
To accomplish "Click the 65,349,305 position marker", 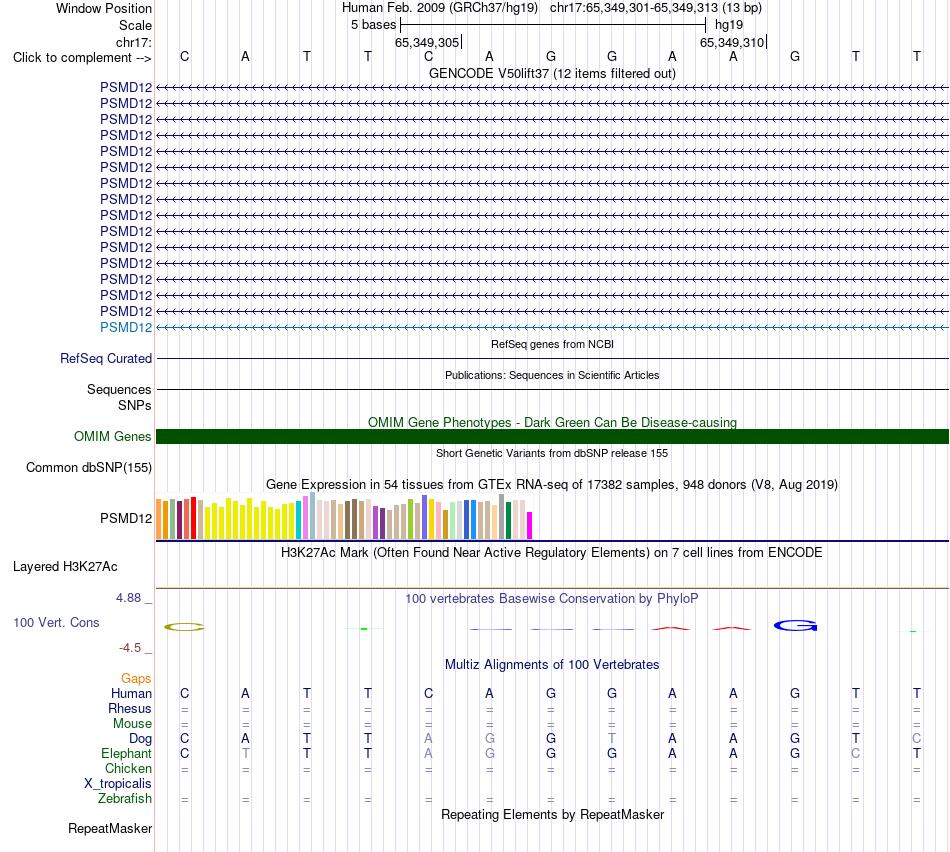I will click(x=427, y=42).
